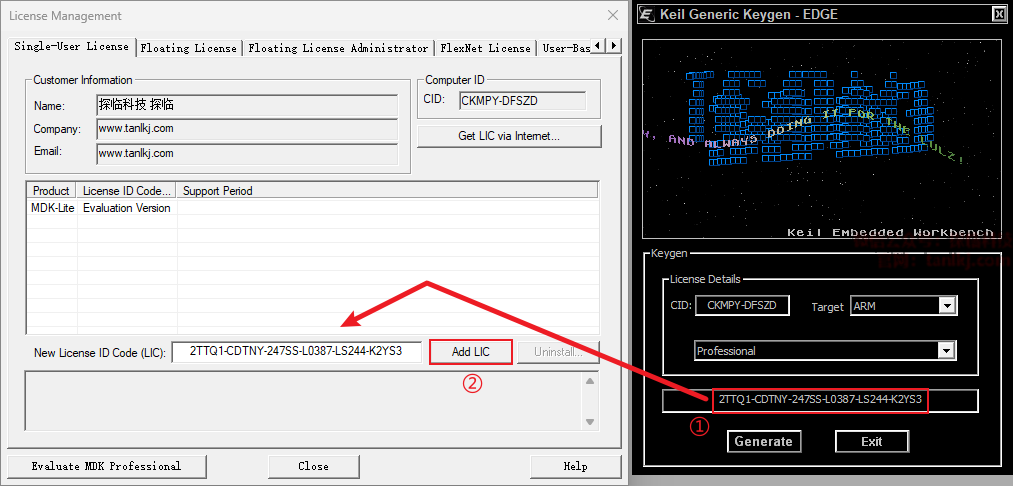Screen dimensions: 1013x486
Task: Click the CID field in Computer ID group
Action: click(x=523, y=101)
